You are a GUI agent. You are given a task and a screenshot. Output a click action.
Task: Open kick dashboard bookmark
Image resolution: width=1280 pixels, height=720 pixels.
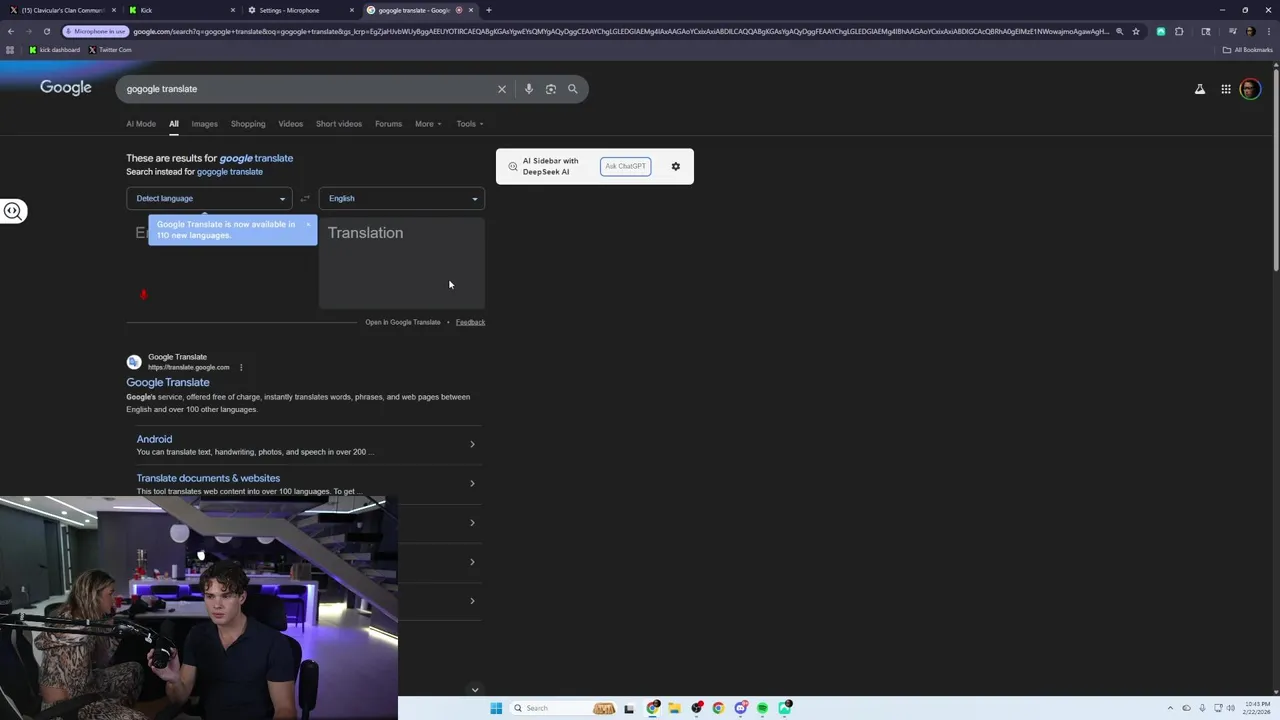pos(54,50)
